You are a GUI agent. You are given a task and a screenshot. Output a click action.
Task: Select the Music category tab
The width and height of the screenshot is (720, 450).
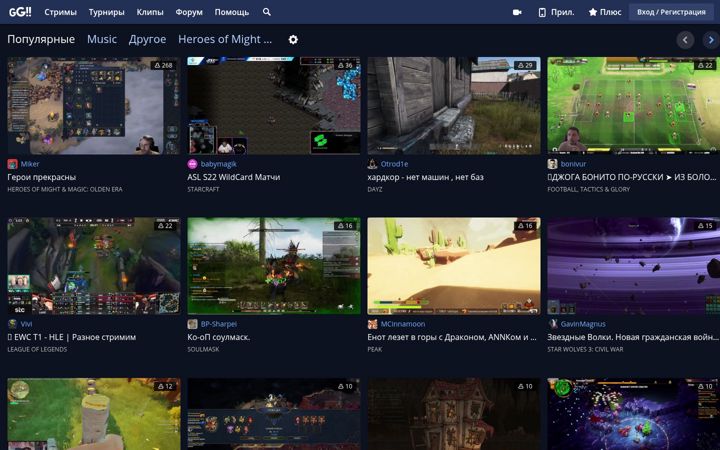pos(102,39)
